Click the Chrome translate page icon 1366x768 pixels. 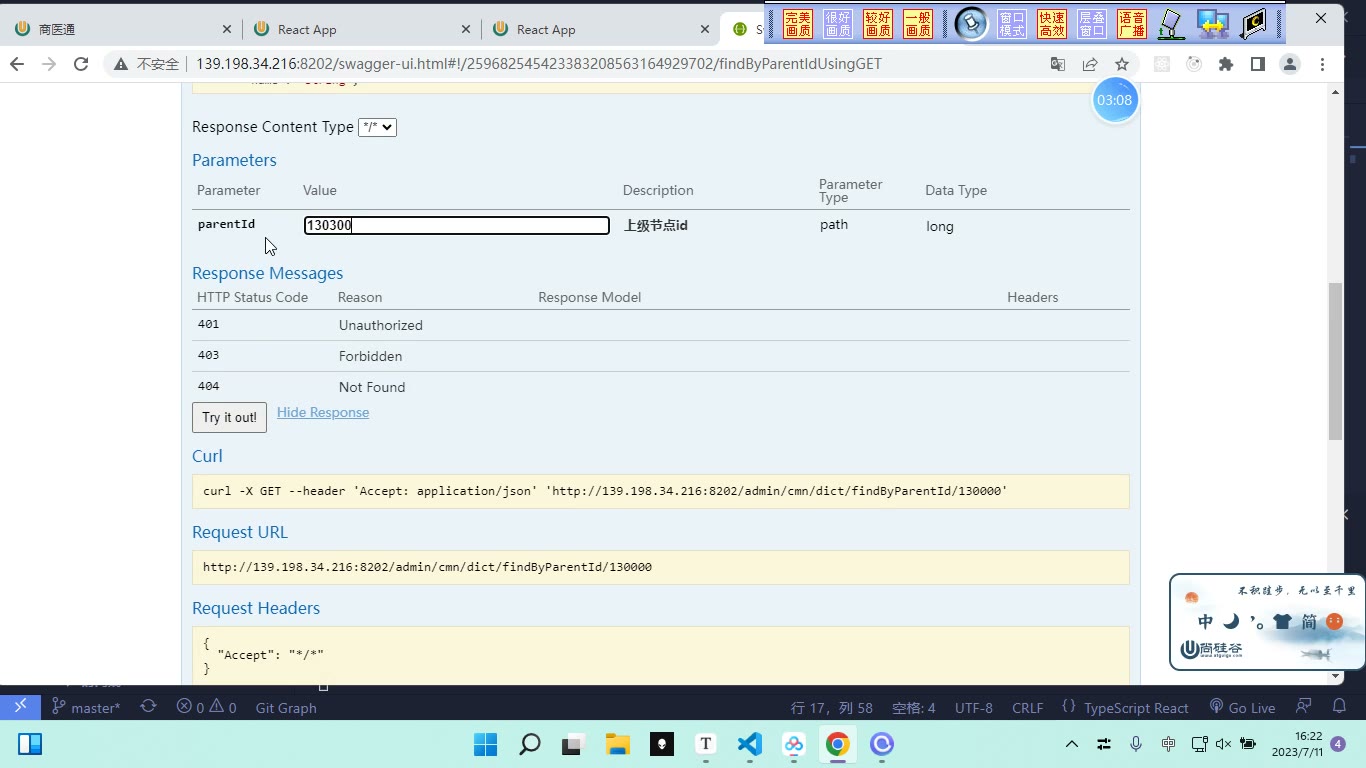[1058, 64]
